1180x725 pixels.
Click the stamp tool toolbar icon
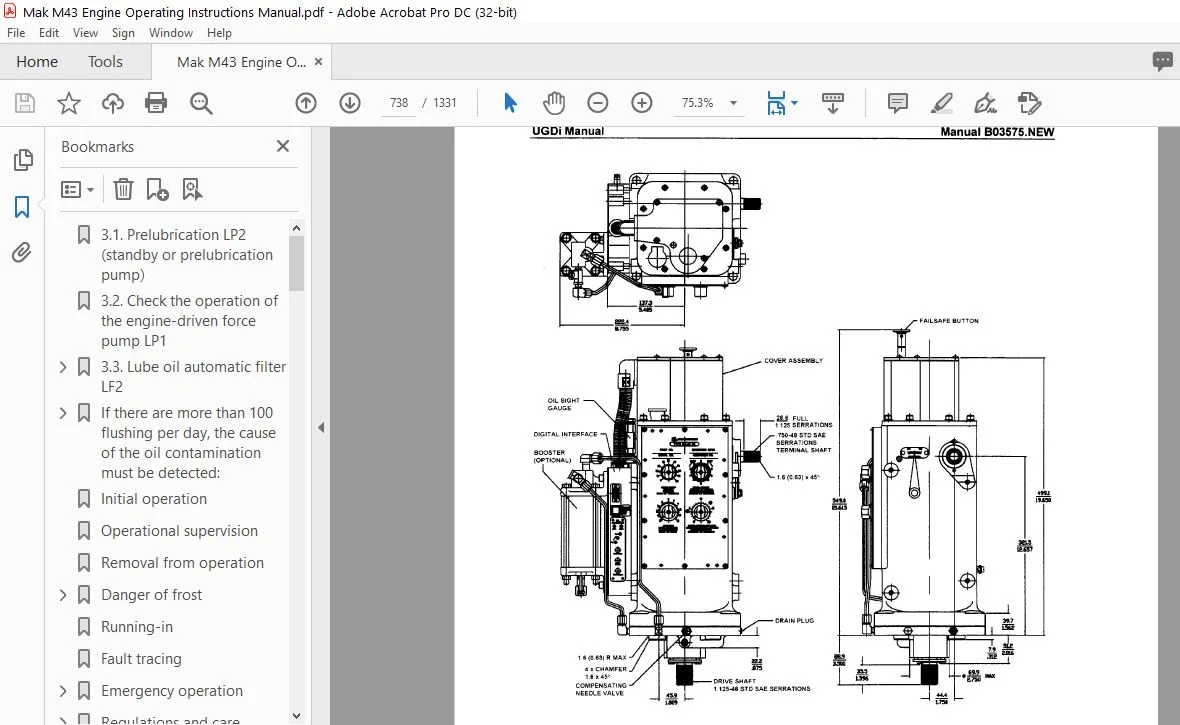[1029, 103]
